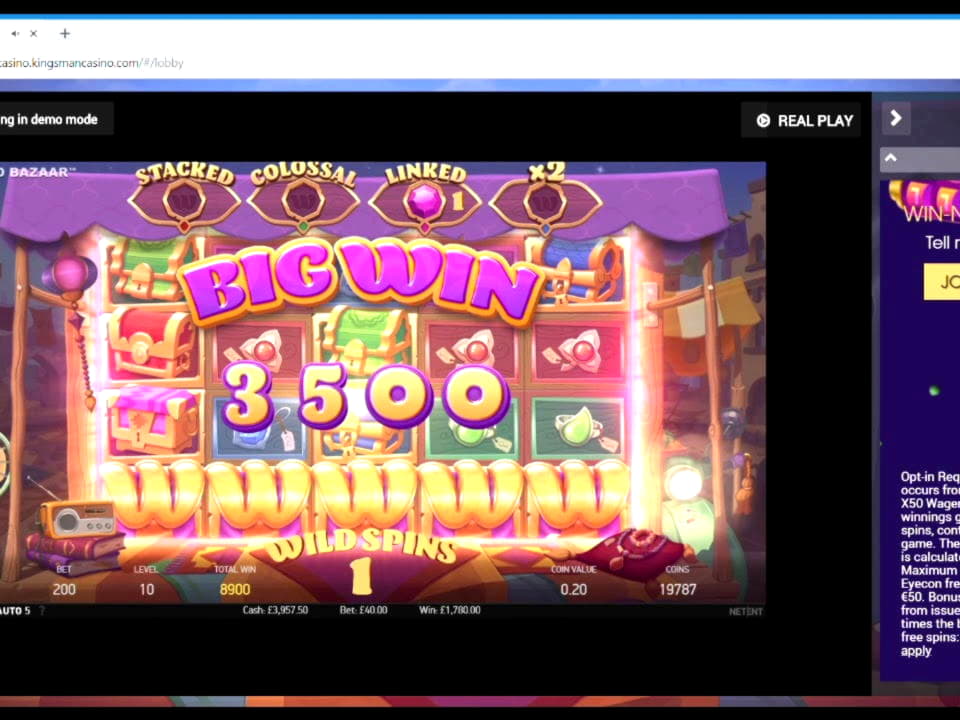Screen dimensions: 960x720
Task: Mute the tab via speaker icon
Action: pos(15,34)
